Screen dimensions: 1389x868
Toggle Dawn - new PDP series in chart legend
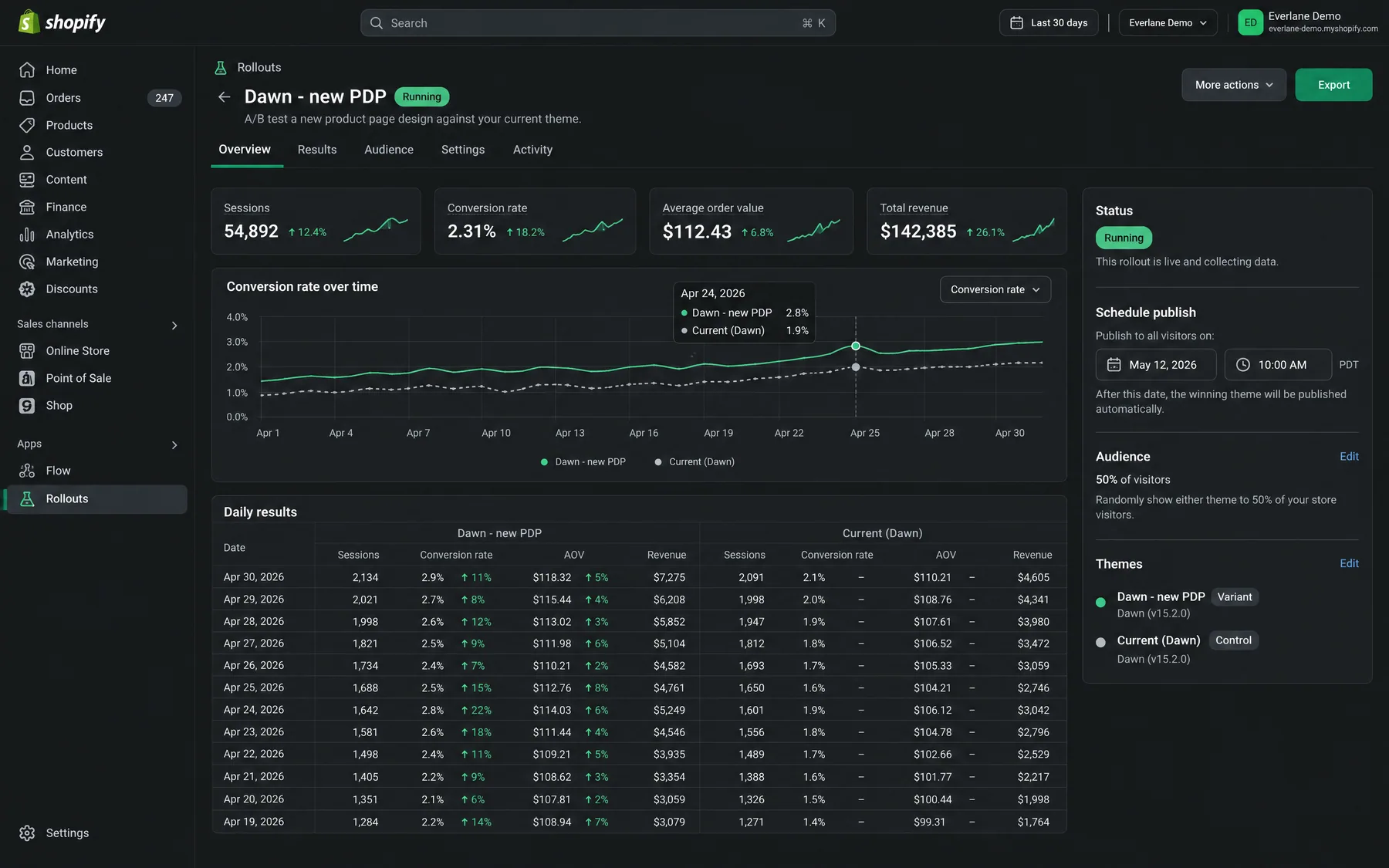click(x=583, y=462)
